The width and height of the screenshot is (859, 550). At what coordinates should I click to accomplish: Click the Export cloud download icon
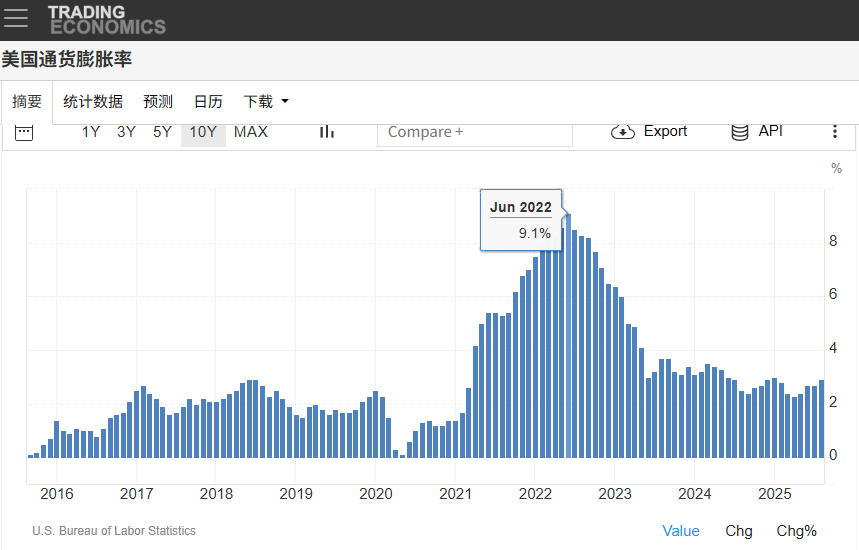click(x=623, y=132)
